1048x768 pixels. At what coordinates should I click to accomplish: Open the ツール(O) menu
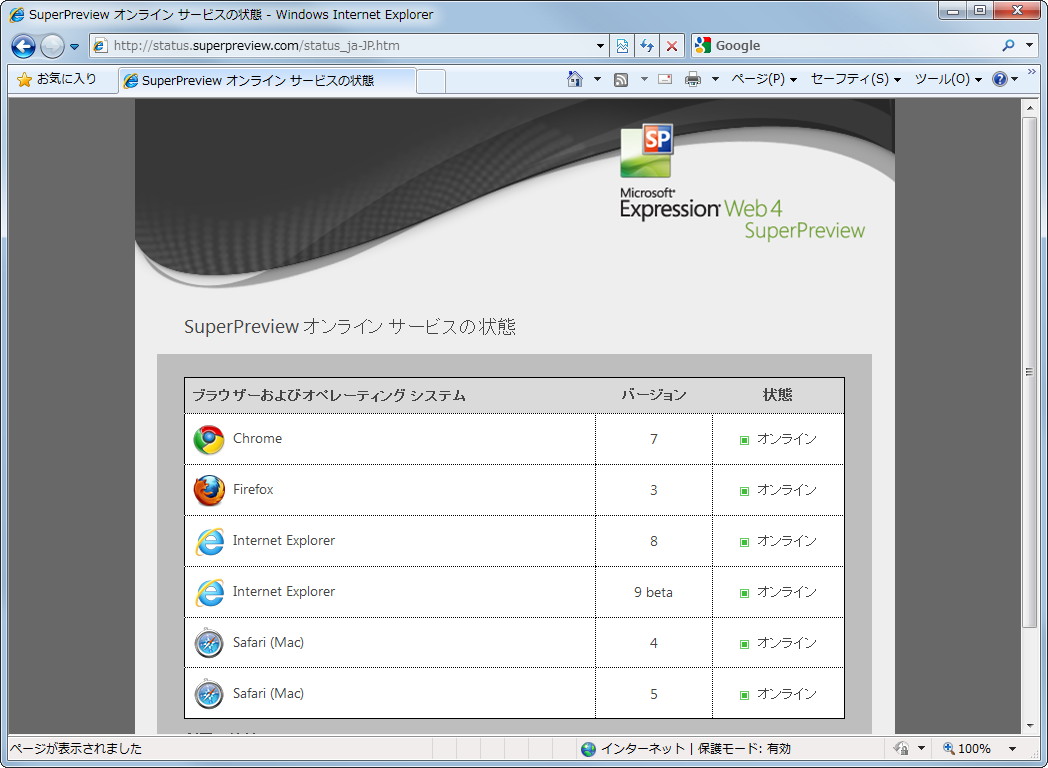(944, 79)
